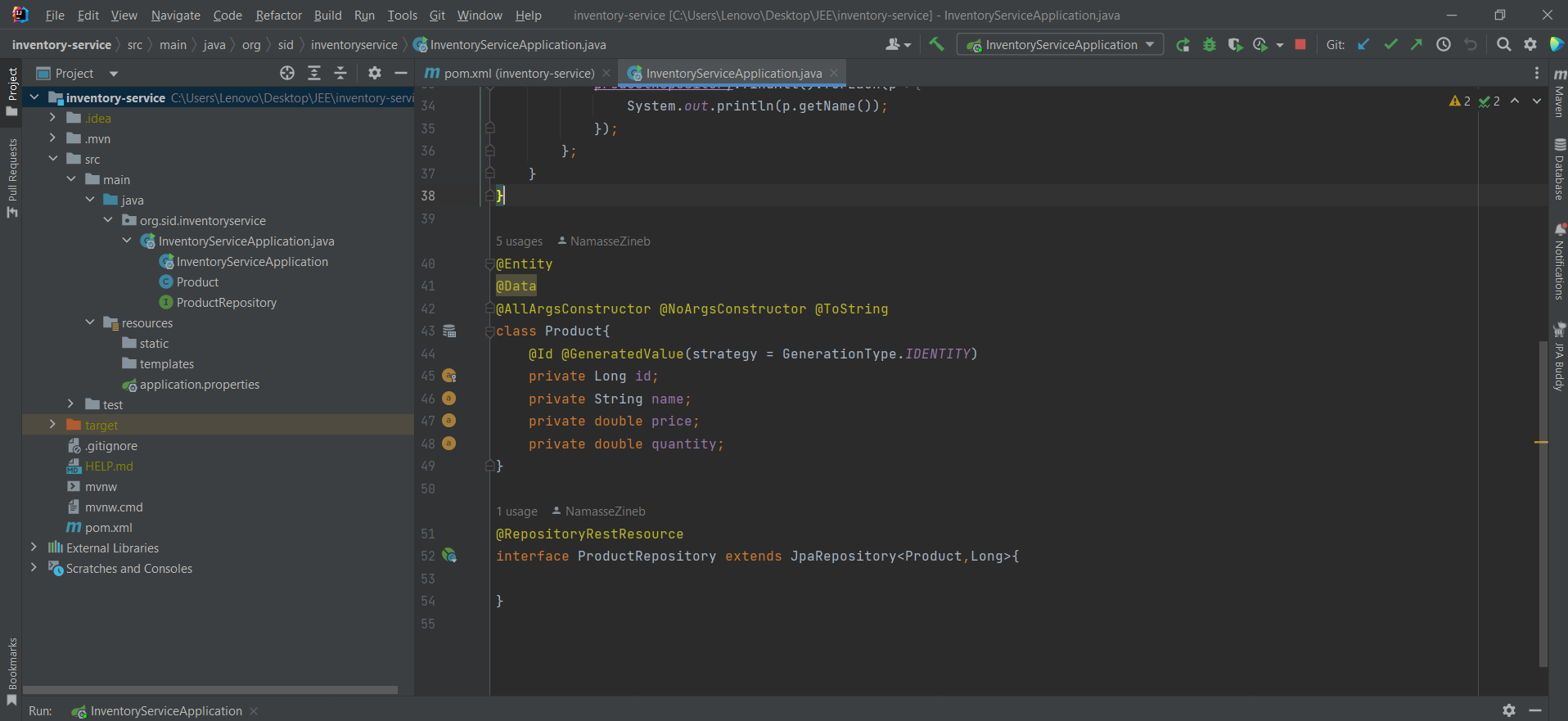Click the 5 usages hint above Product
The height and width of the screenshot is (721, 1568).
(519, 241)
